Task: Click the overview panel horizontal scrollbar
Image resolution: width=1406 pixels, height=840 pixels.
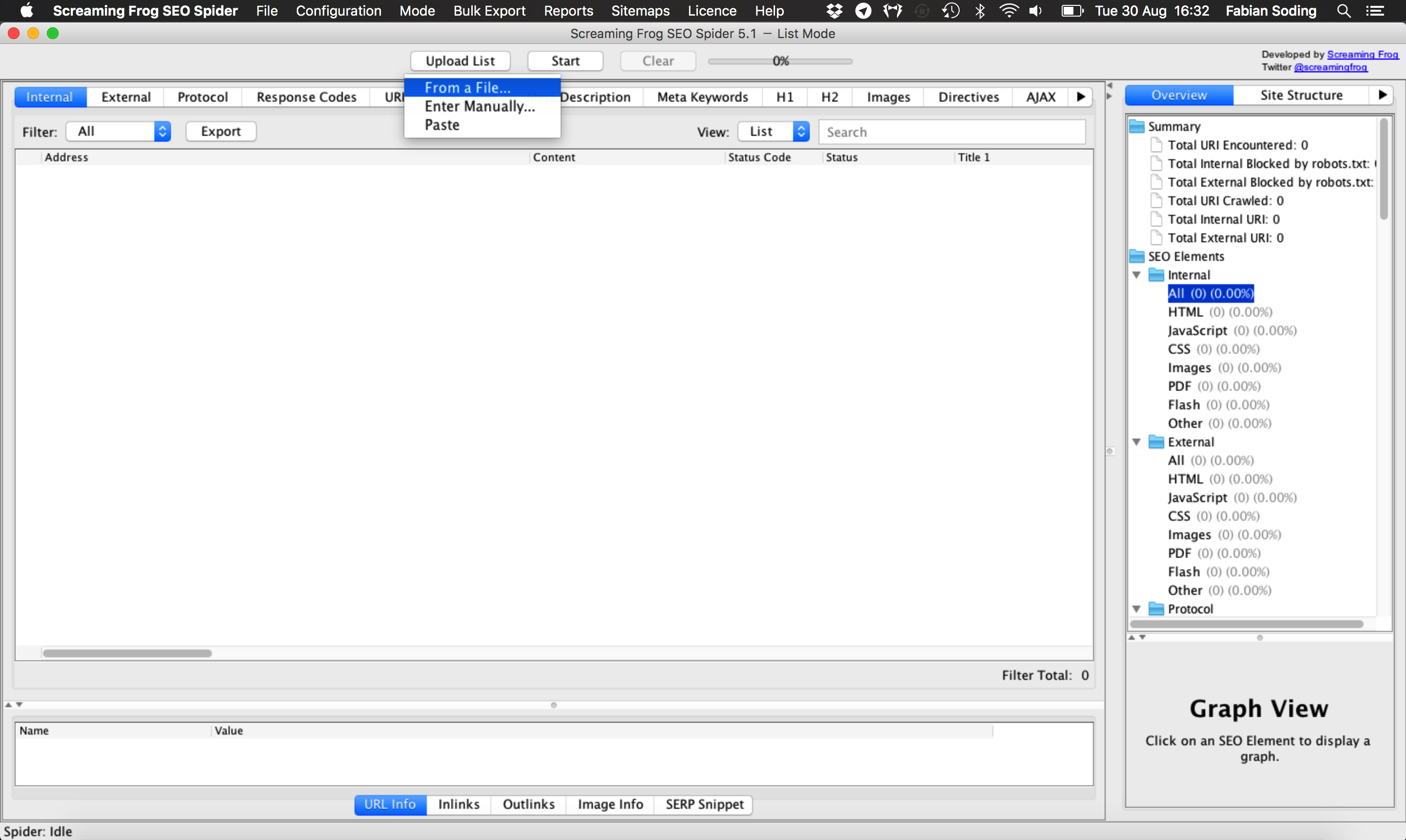Action: tap(1246, 624)
